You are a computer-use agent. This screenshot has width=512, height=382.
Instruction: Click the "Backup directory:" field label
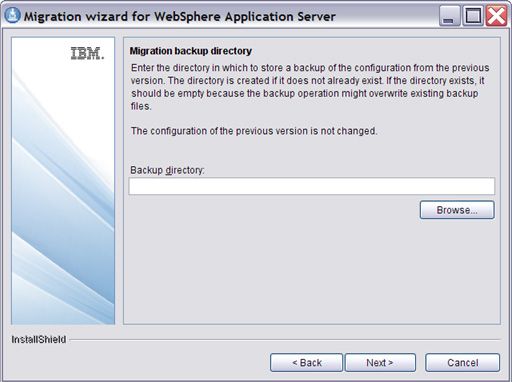(167, 170)
